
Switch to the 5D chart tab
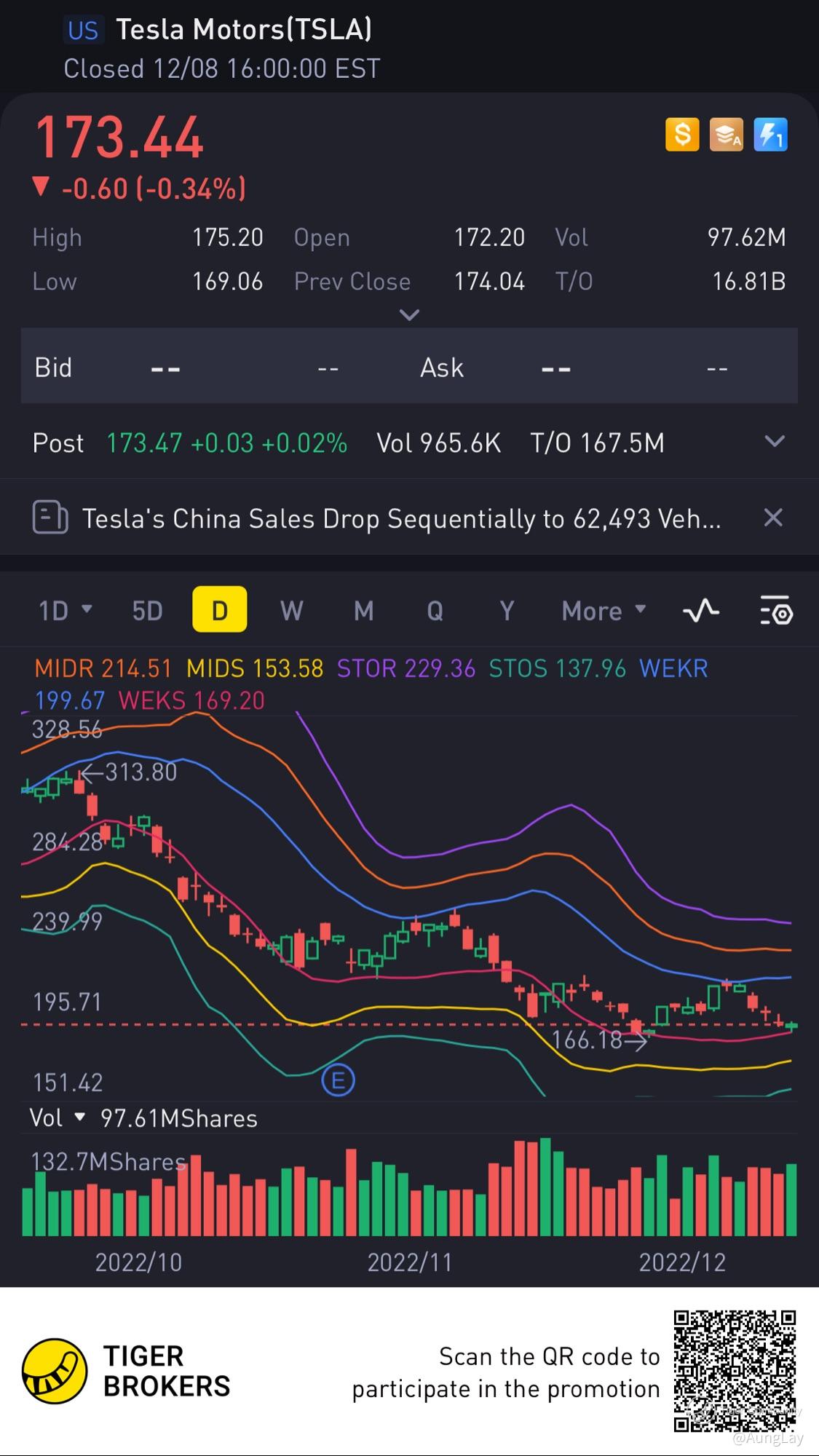coord(147,611)
